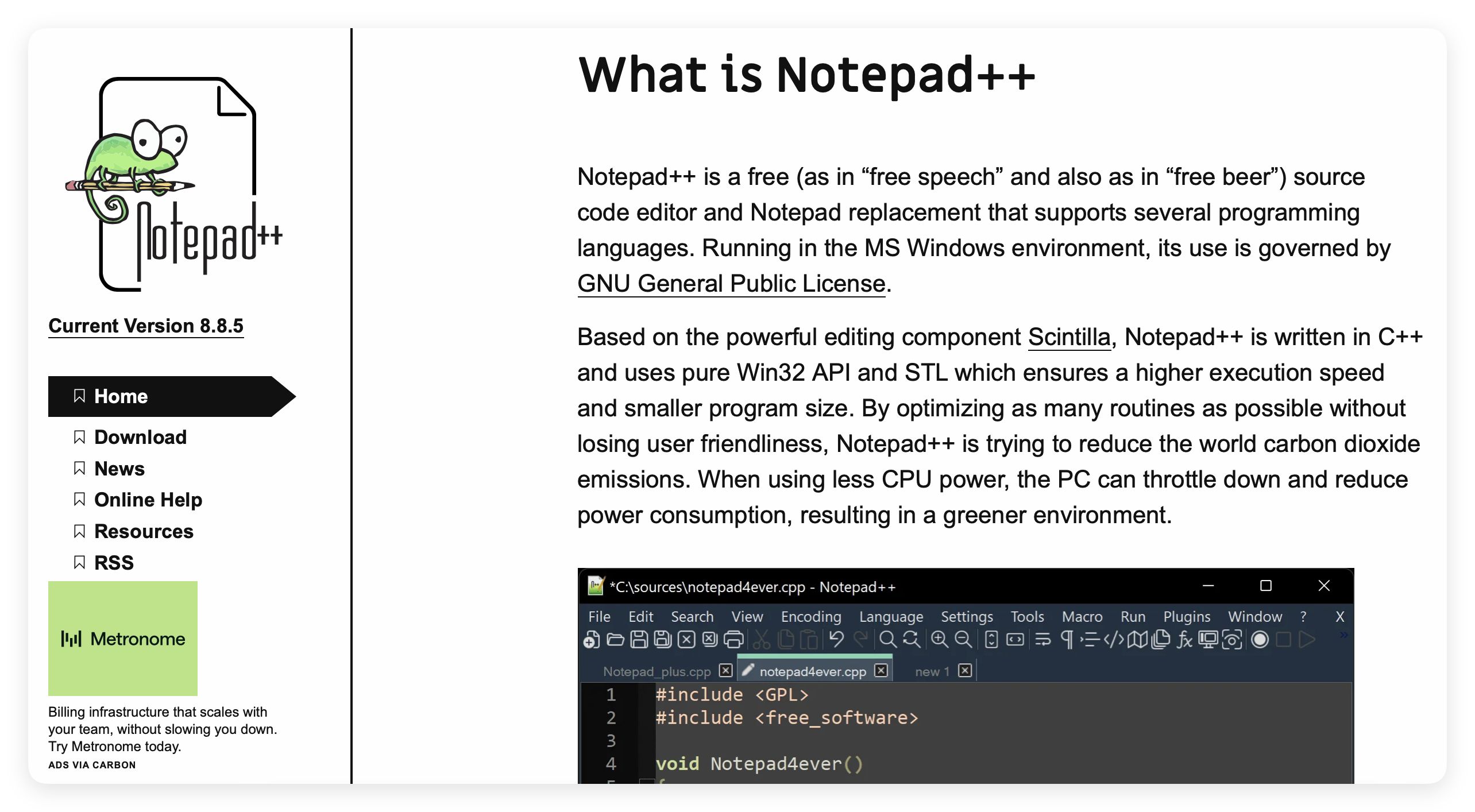The image size is (1475, 812).
Task: Open the Plugins menu
Action: [x=1186, y=617]
